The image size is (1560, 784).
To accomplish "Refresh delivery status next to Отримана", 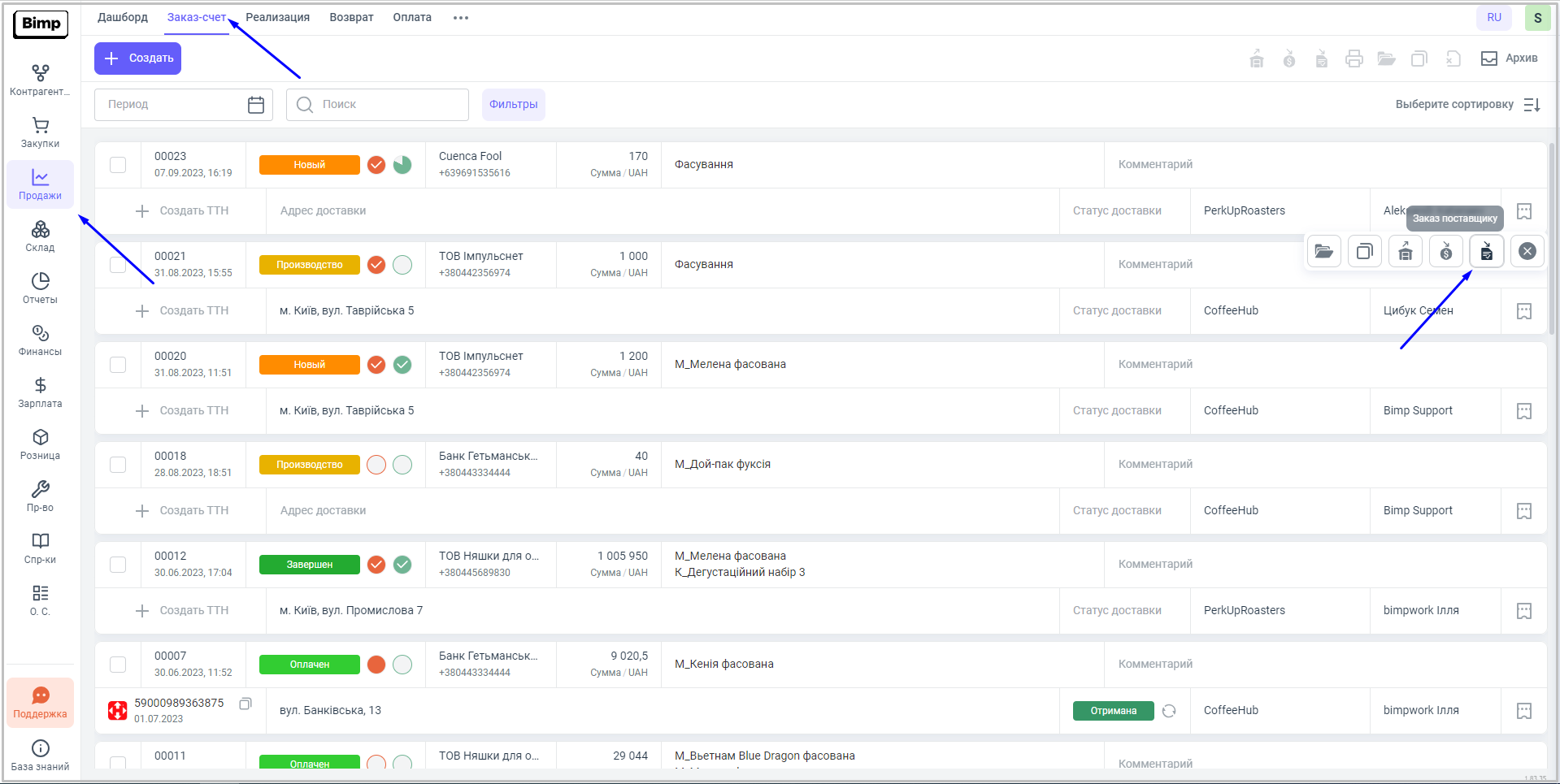I will click(x=1169, y=711).
